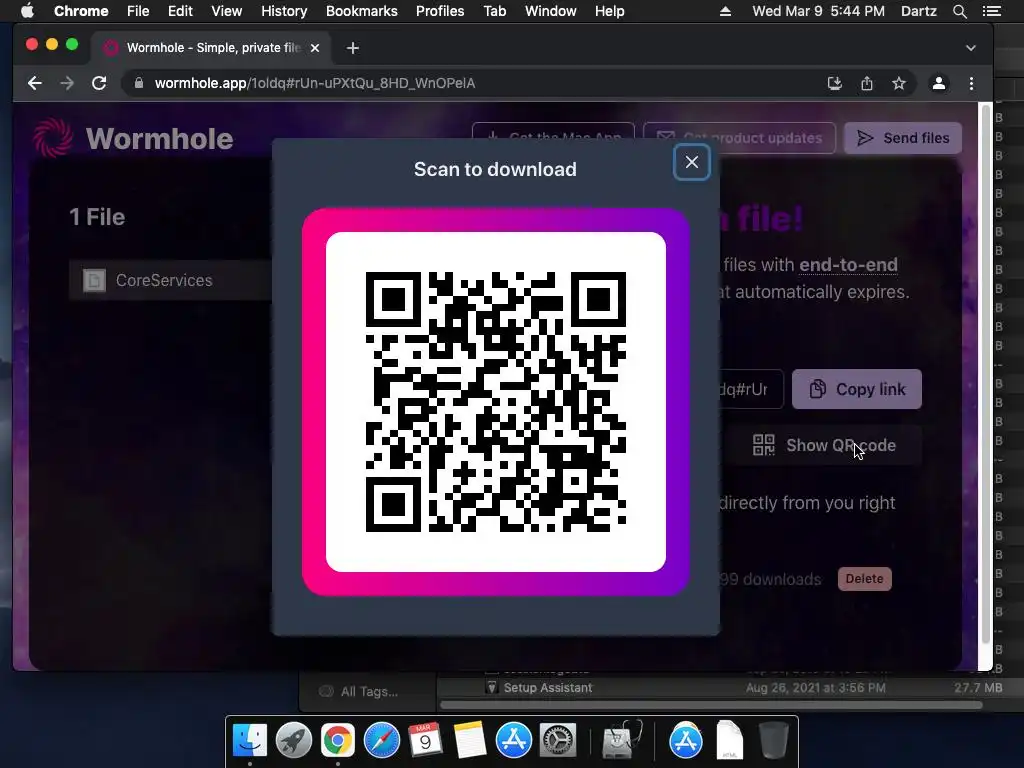The height and width of the screenshot is (768, 1024).
Task: Open the History menu
Action: (284, 11)
